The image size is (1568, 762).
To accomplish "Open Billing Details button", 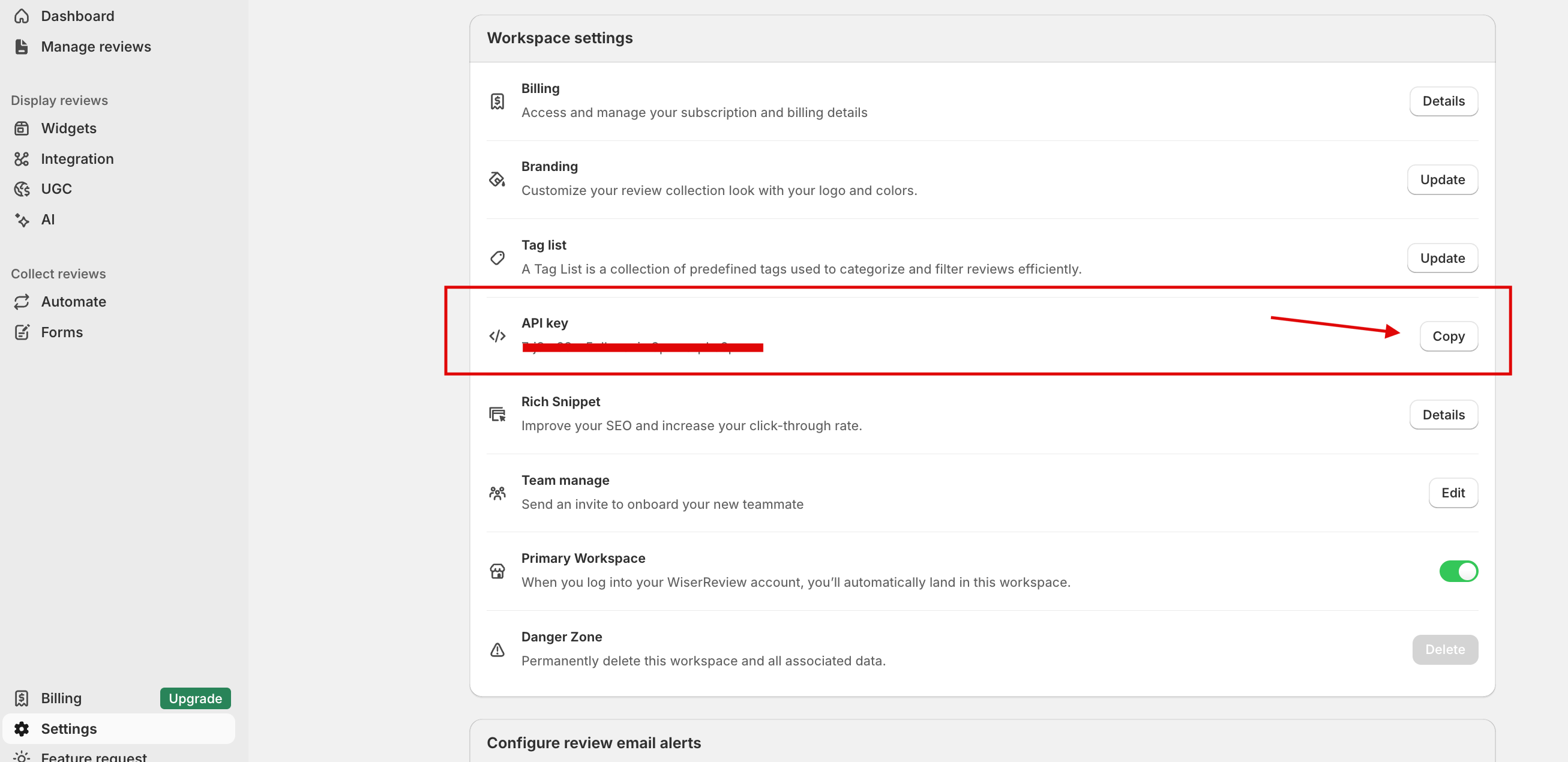I will point(1443,101).
